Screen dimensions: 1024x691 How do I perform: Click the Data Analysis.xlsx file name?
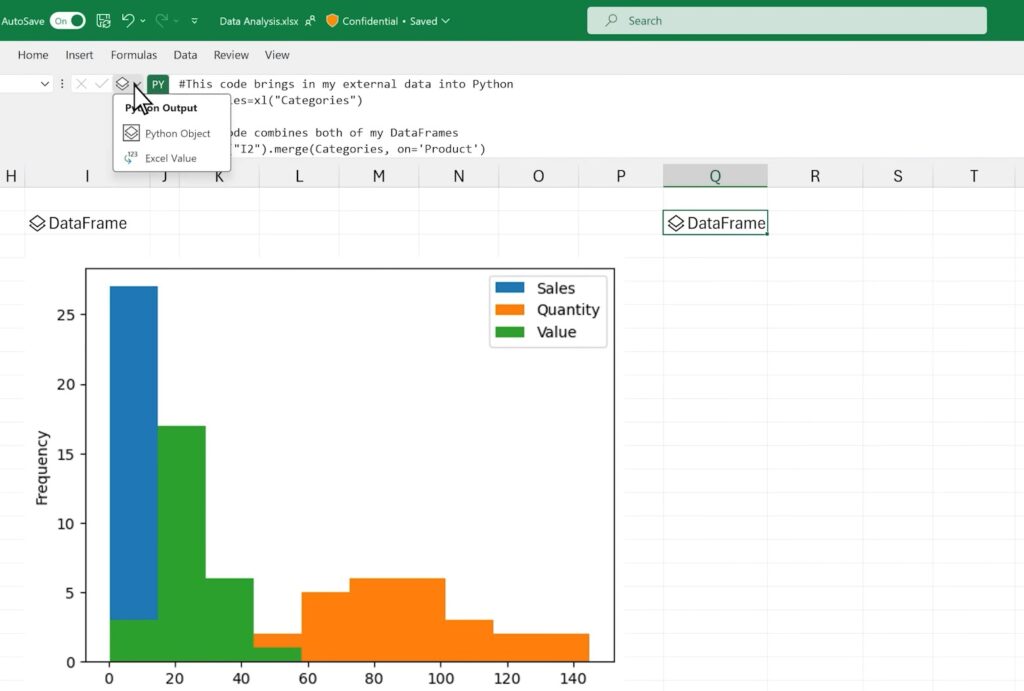point(258,20)
